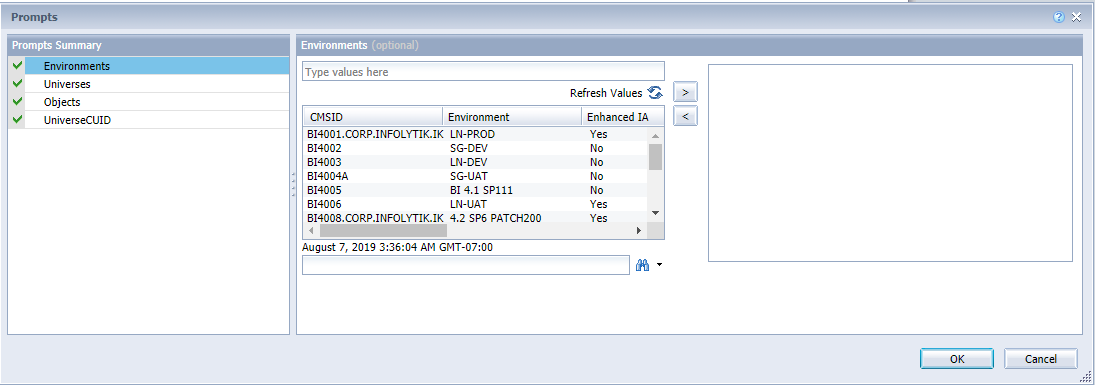Click the panel splitter collapse handle

(x=293, y=184)
